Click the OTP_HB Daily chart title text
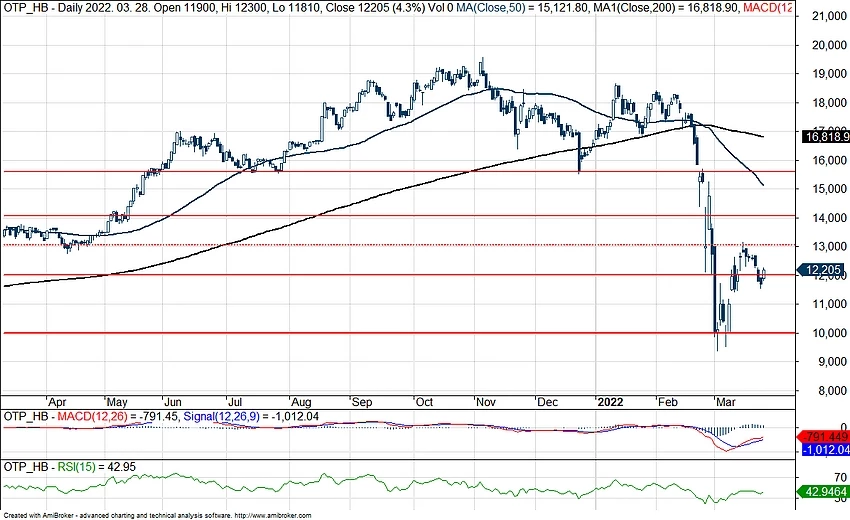The image size is (850, 520). tap(52, 8)
